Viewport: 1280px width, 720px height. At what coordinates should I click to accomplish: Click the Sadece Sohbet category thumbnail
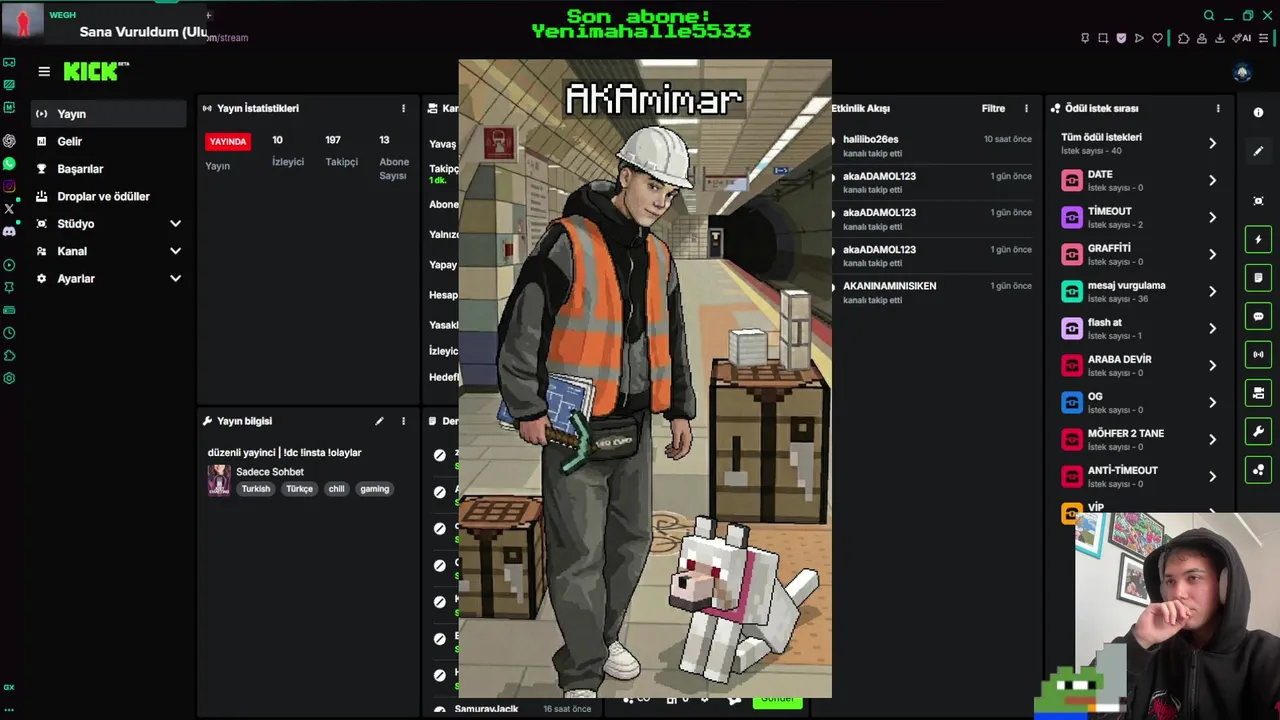(x=219, y=480)
